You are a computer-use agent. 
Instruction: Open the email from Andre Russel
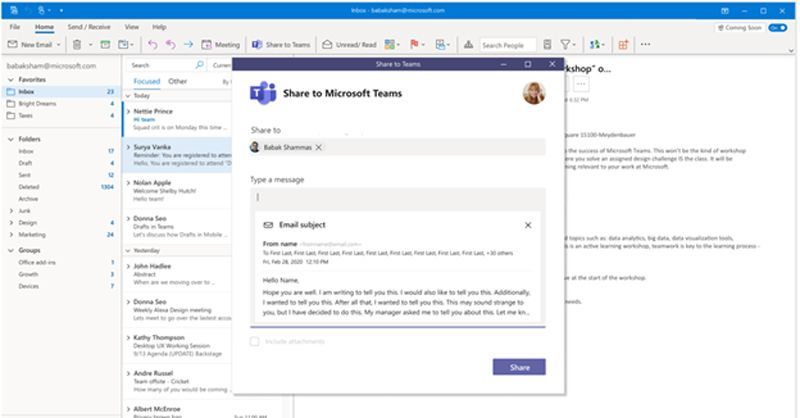[x=178, y=381]
